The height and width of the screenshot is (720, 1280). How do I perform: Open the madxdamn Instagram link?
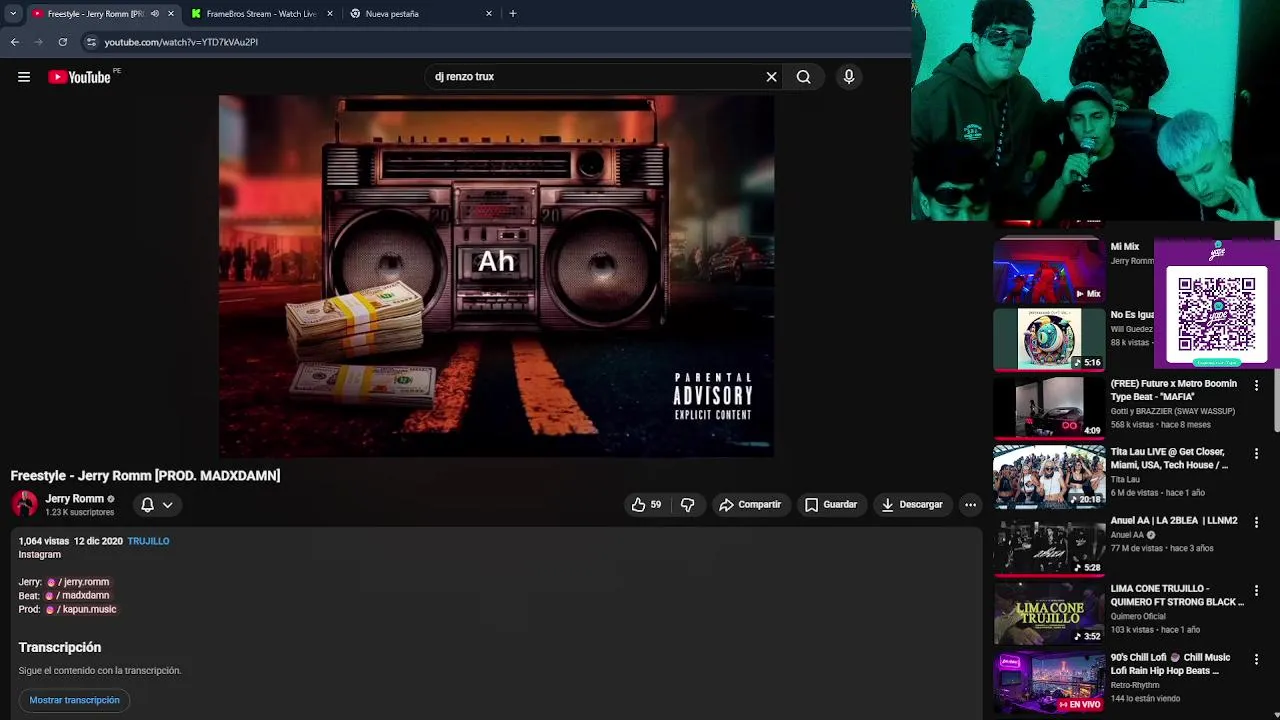[x=79, y=596]
